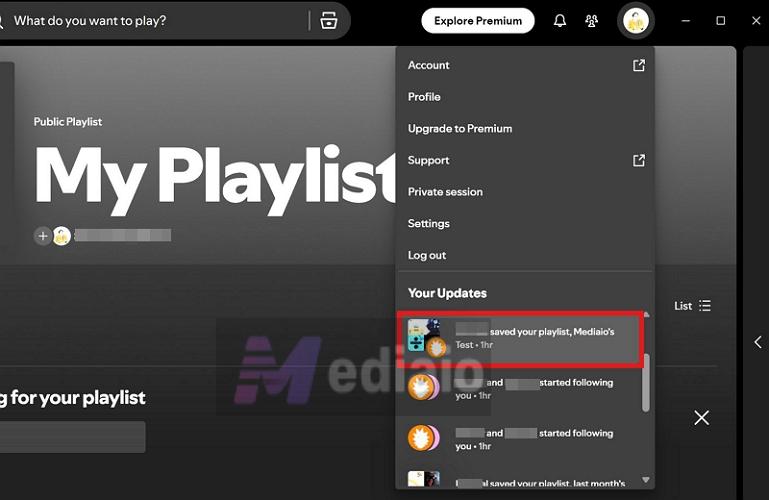Open the Account menu item
The height and width of the screenshot is (500, 769).
pyautogui.click(x=525, y=65)
